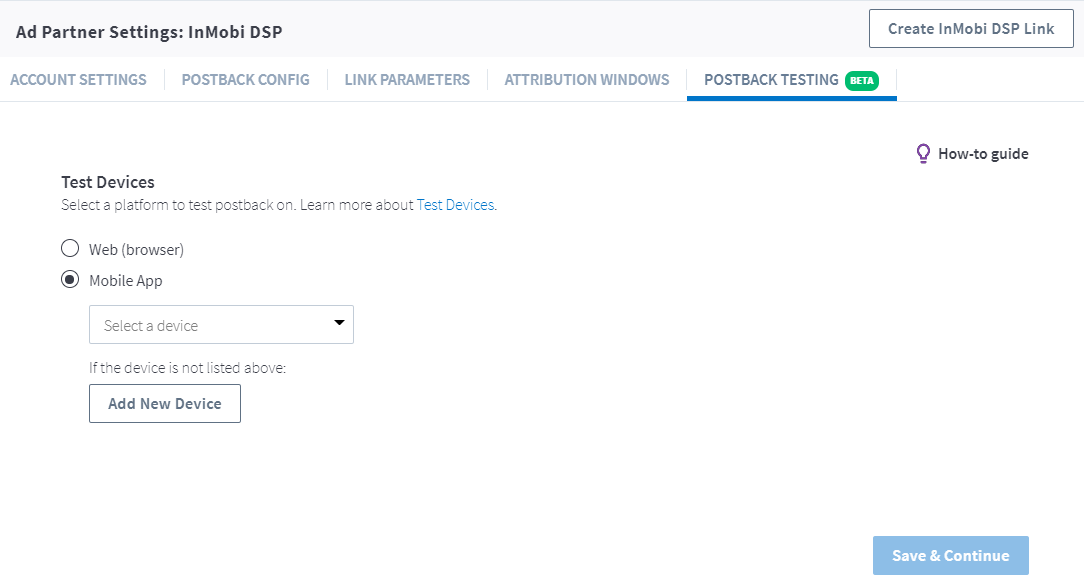
Task: Open the Select a device dropdown
Action: [221, 324]
